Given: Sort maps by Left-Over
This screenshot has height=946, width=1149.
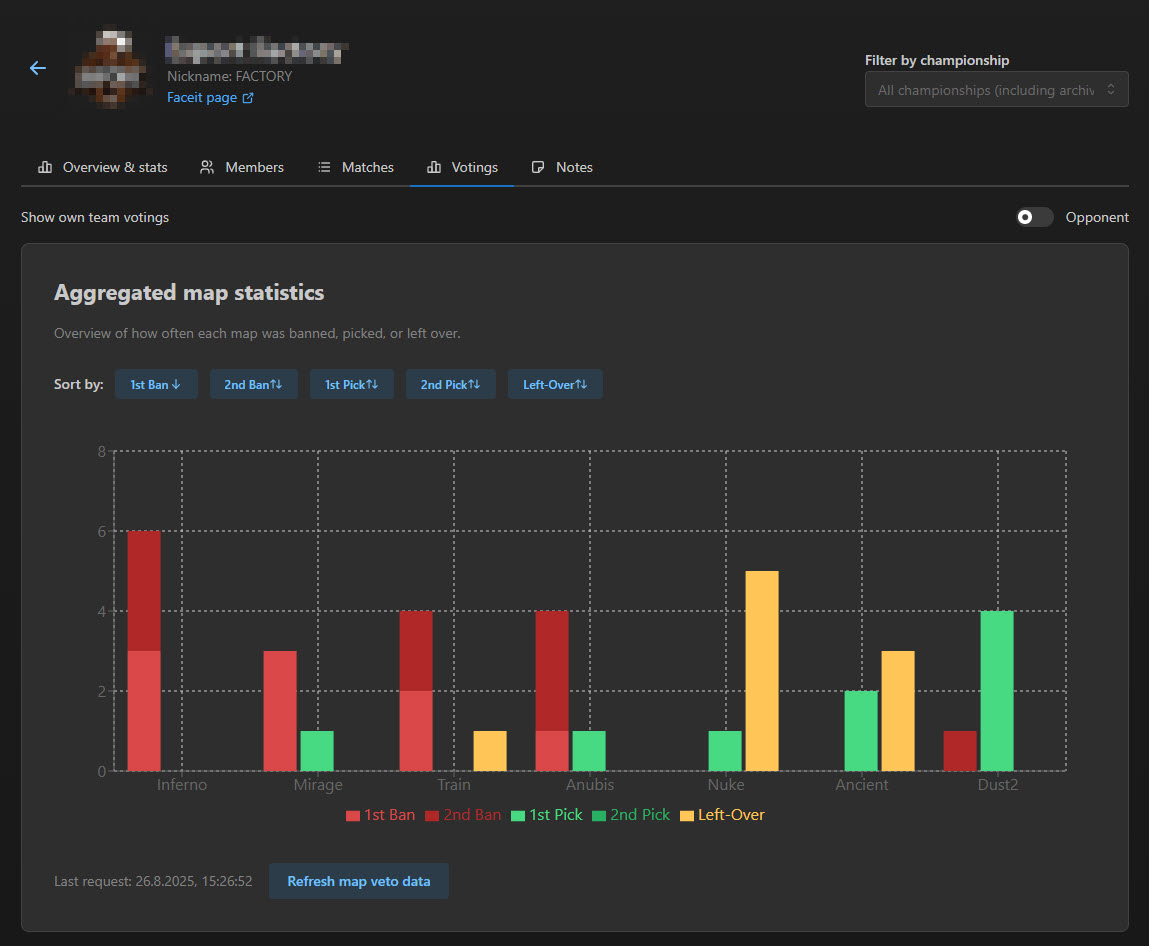Looking at the screenshot, I should coord(555,385).
